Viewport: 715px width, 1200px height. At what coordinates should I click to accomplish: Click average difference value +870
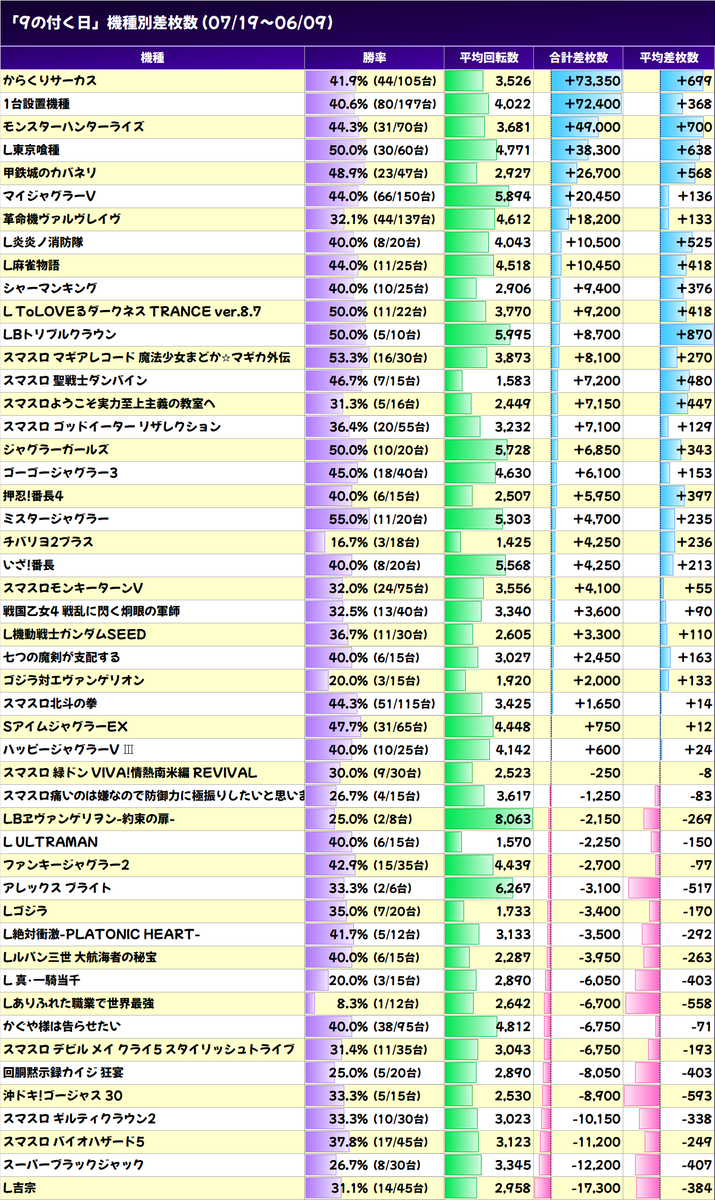click(x=695, y=334)
